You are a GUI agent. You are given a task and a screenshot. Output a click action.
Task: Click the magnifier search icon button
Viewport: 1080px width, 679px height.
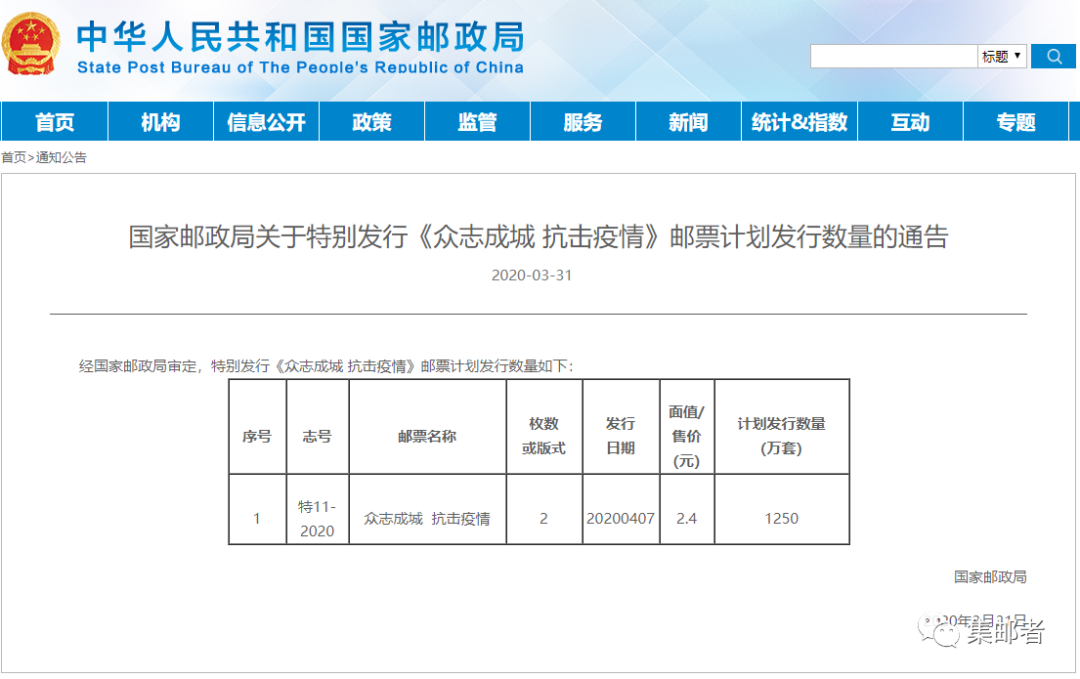pos(1052,56)
